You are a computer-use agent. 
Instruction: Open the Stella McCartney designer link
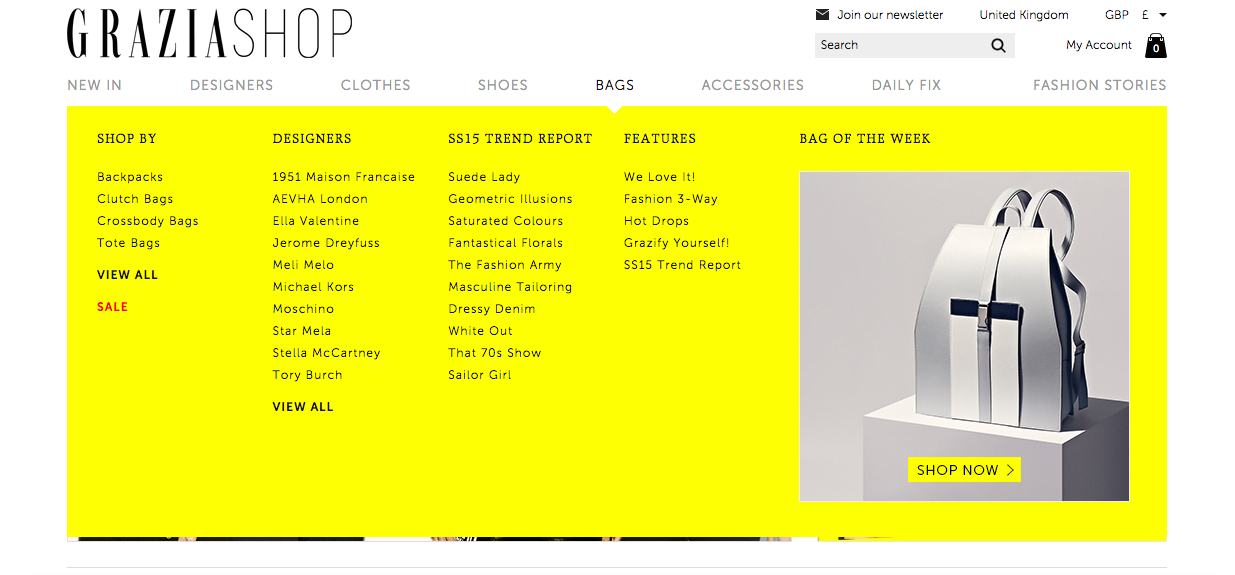tap(326, 353)
